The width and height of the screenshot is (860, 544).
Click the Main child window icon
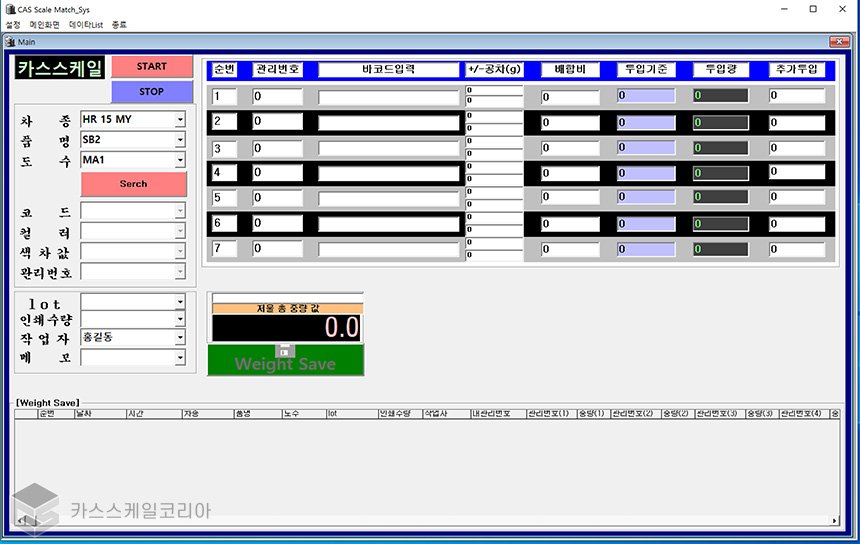click(10, 42)
